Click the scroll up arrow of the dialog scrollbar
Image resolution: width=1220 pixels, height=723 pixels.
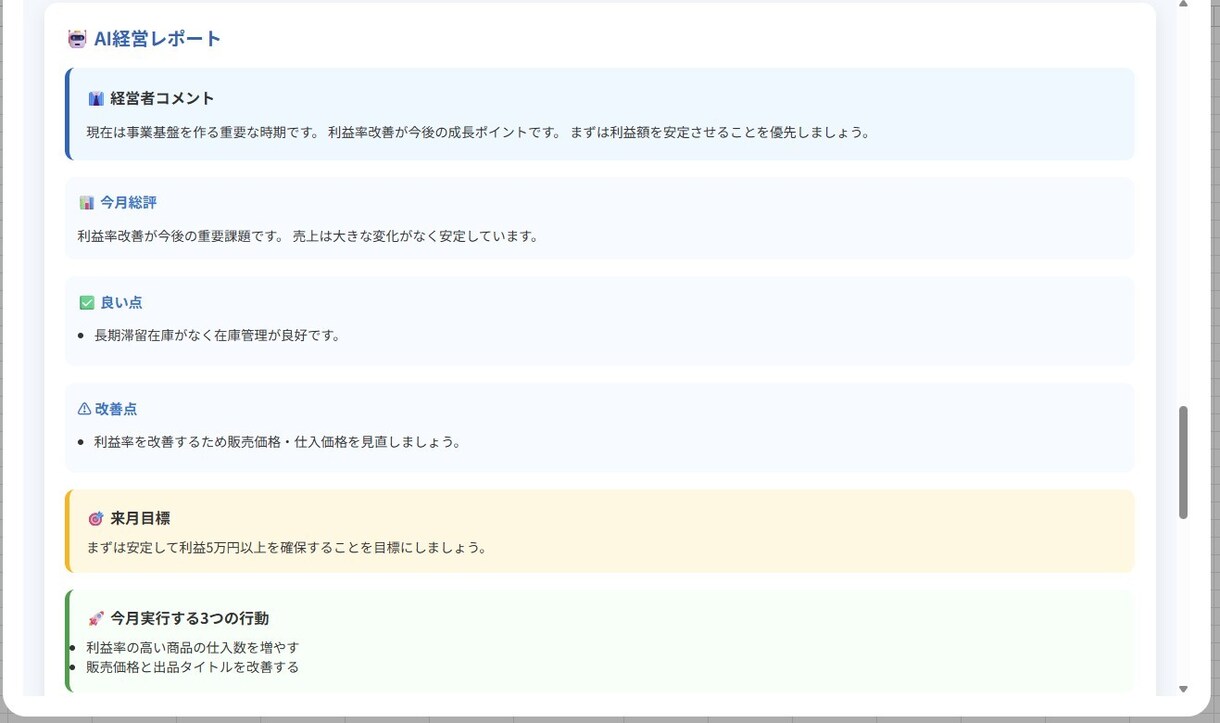1184,5
